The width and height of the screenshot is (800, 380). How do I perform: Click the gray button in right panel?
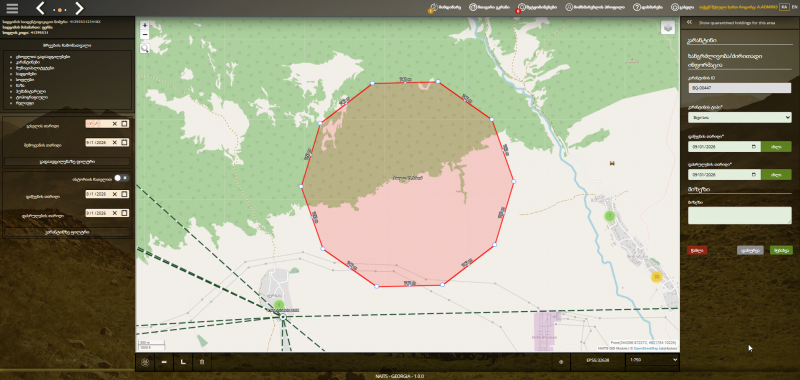(x=750, y=250)
